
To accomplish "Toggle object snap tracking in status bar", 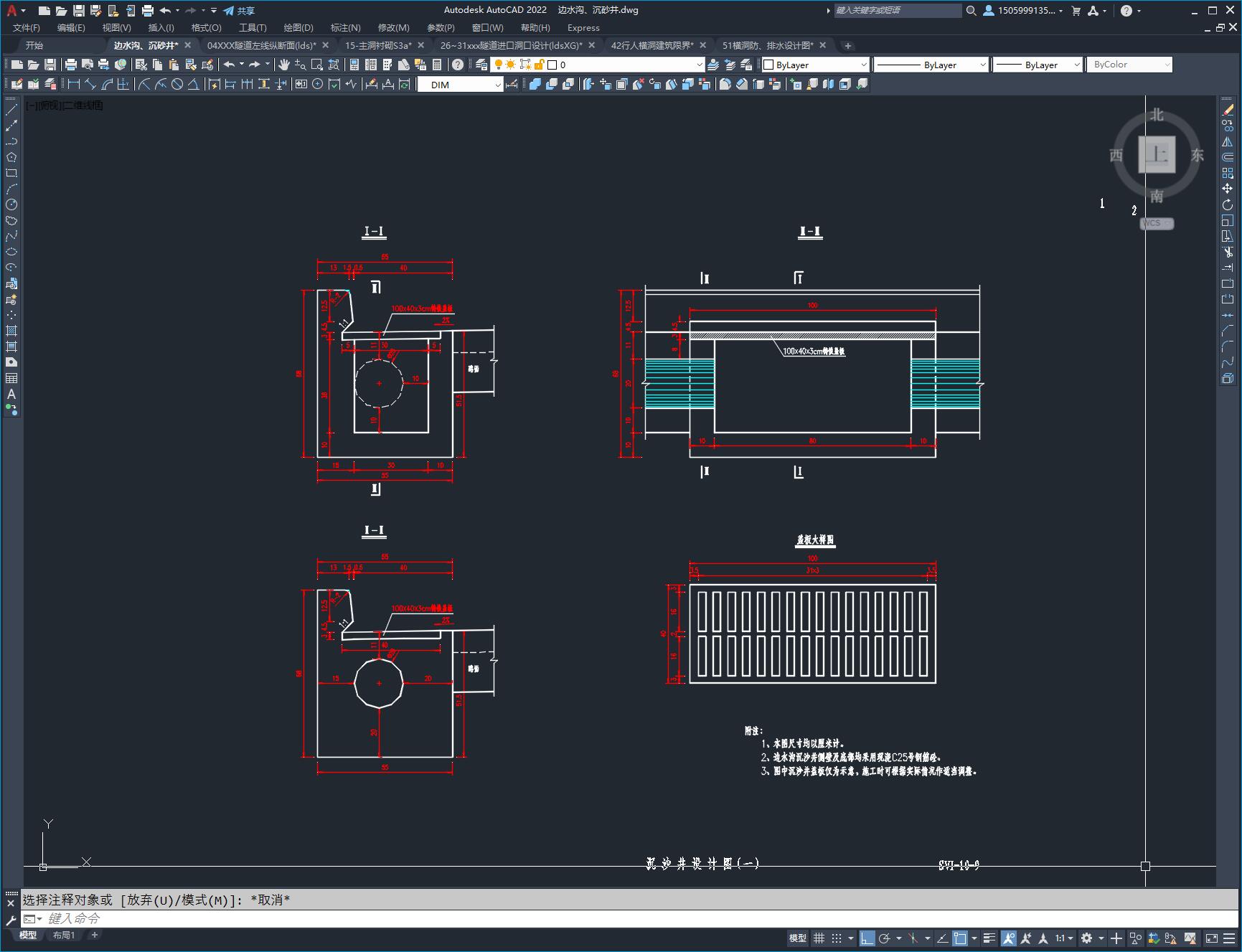I will click(942, 938).
